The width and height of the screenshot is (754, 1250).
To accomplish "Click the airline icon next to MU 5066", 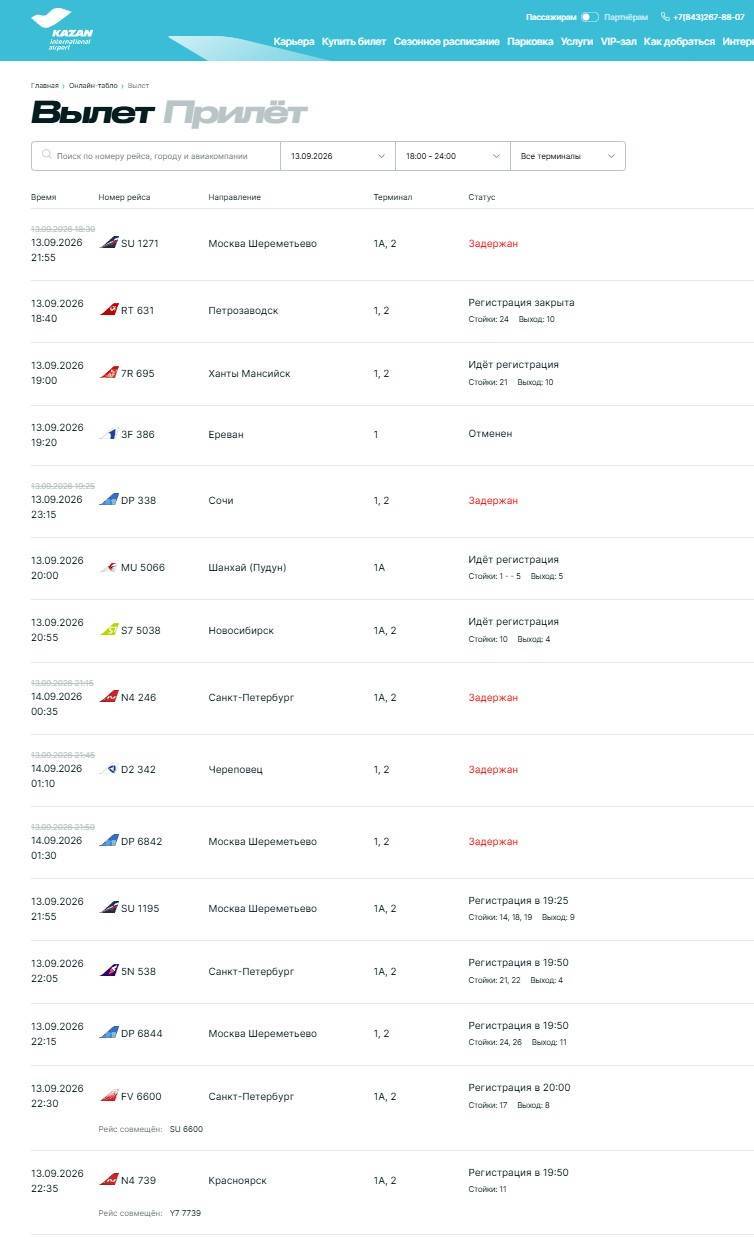I will (x=109, y=567).
